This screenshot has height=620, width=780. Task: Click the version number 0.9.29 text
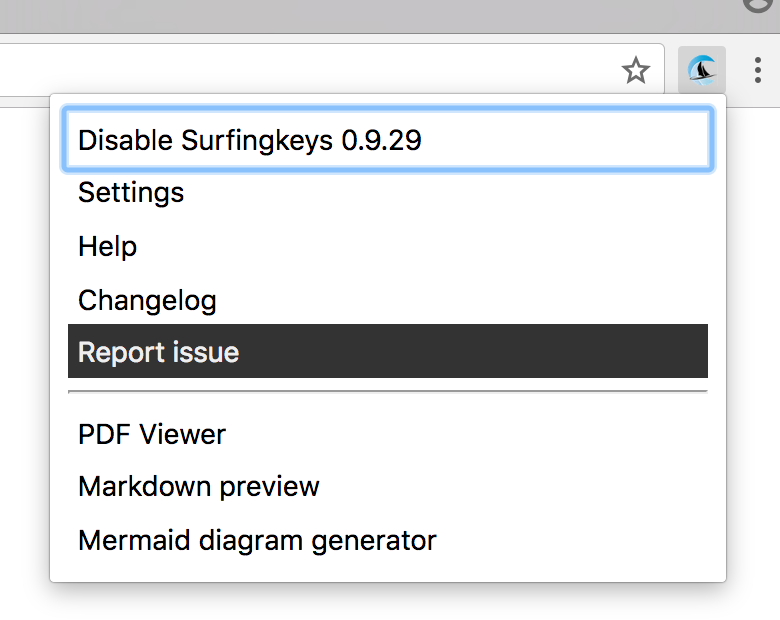click(x=382, y=140)
